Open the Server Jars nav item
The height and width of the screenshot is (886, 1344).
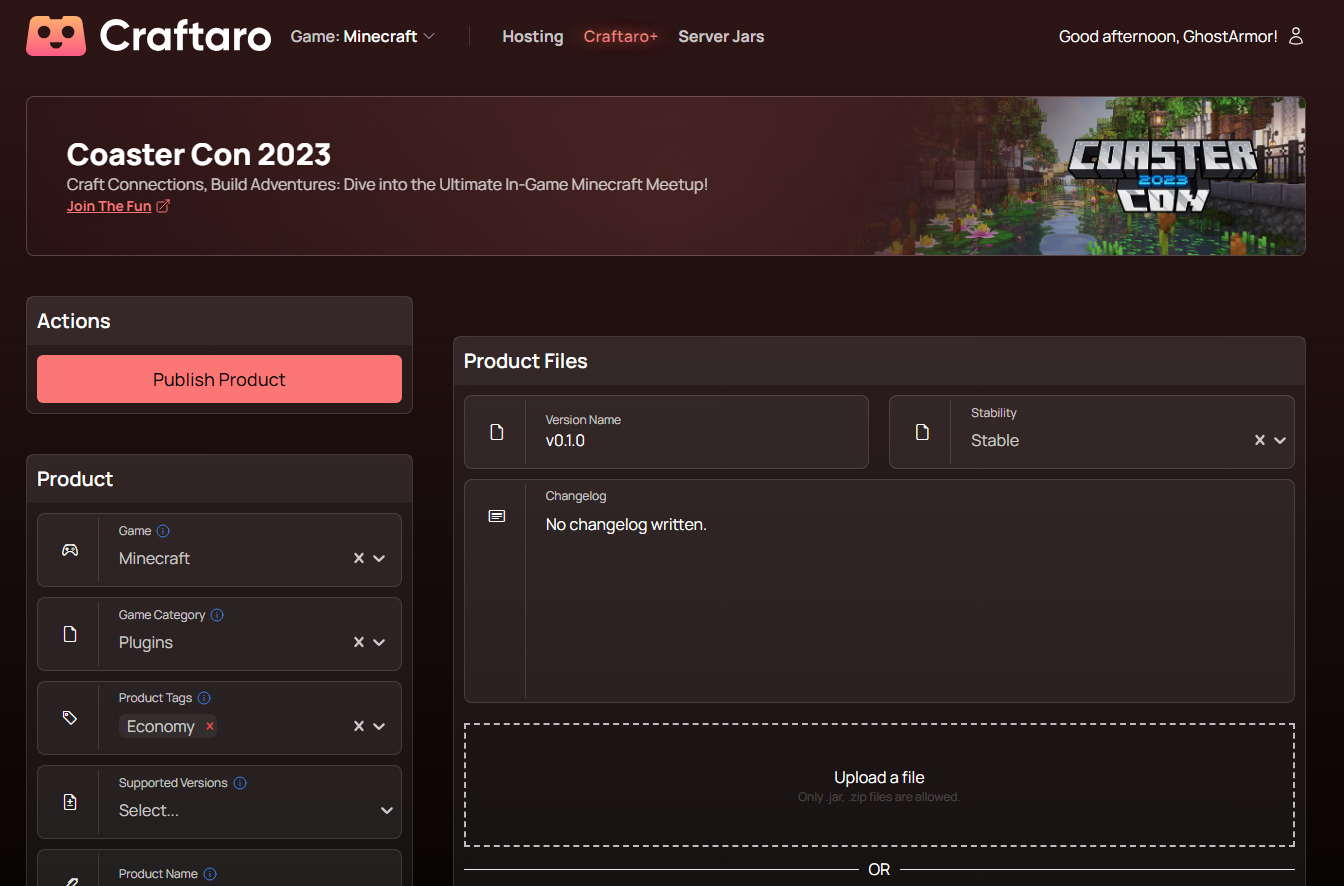click(x=721, y=36)
